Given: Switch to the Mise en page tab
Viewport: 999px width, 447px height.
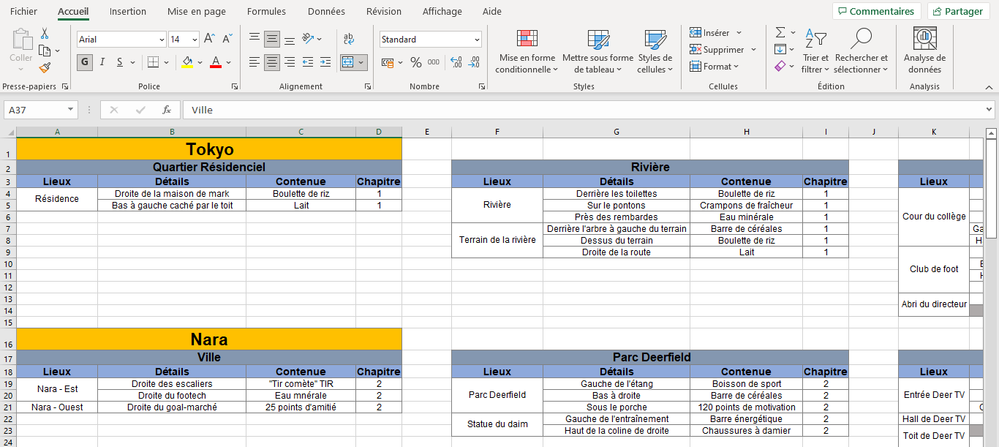Looking at the screenshot, I should point(196,11).
